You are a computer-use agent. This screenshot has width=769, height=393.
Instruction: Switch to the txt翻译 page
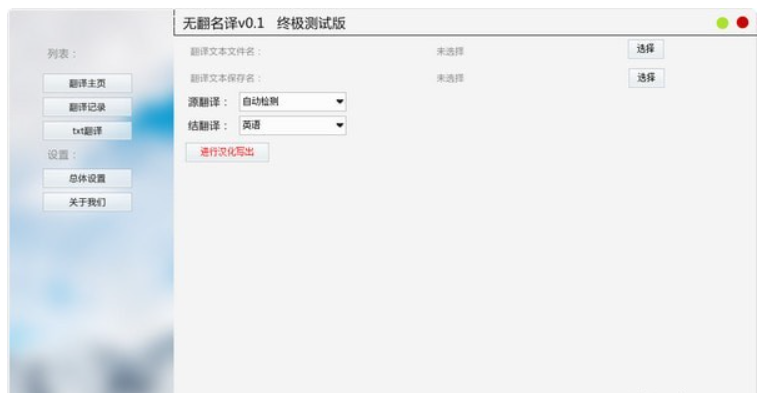tap(87, 131)
